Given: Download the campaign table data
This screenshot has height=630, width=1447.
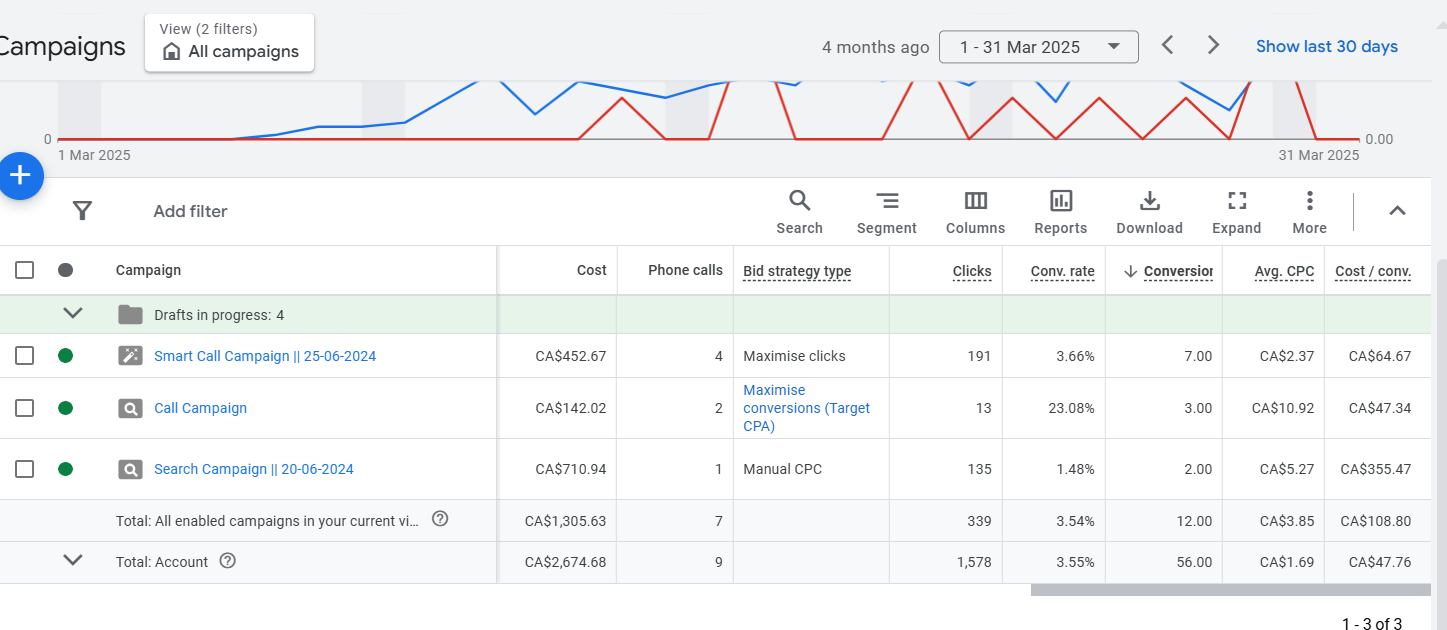Looking at the screenshot, I should 1149,212.
